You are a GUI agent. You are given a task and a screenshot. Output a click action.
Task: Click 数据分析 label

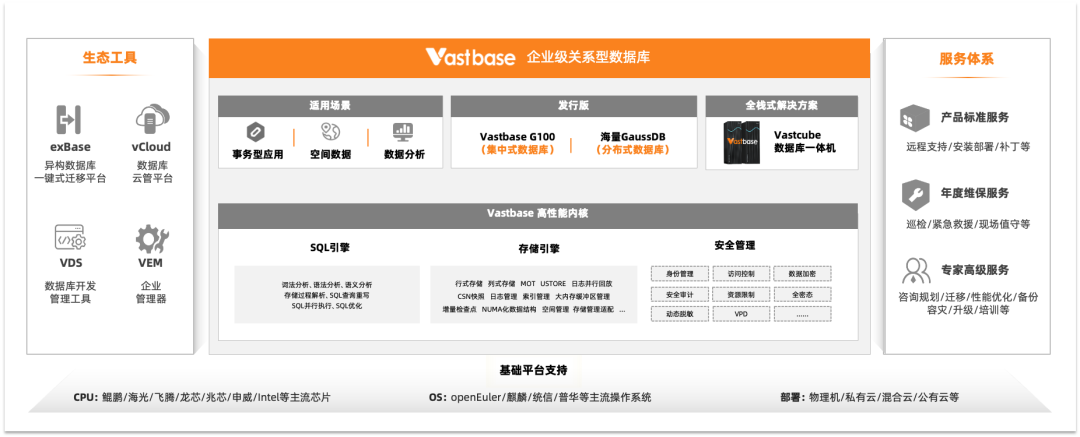[404, 154]
